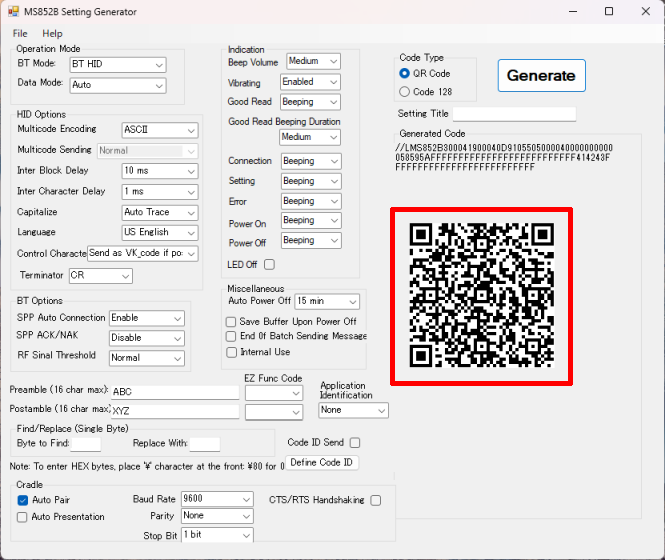Open the File menu

[x=20, y=33]
